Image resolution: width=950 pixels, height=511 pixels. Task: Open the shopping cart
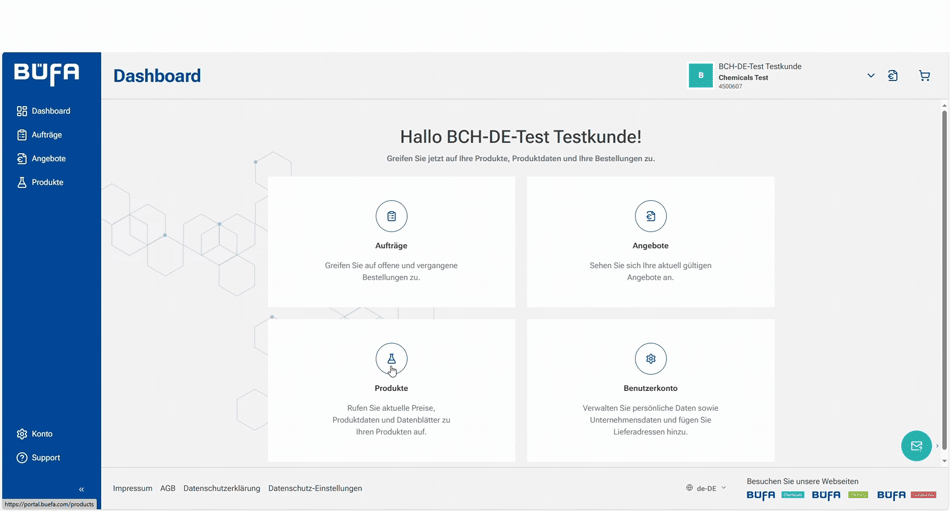coord(924,76)
